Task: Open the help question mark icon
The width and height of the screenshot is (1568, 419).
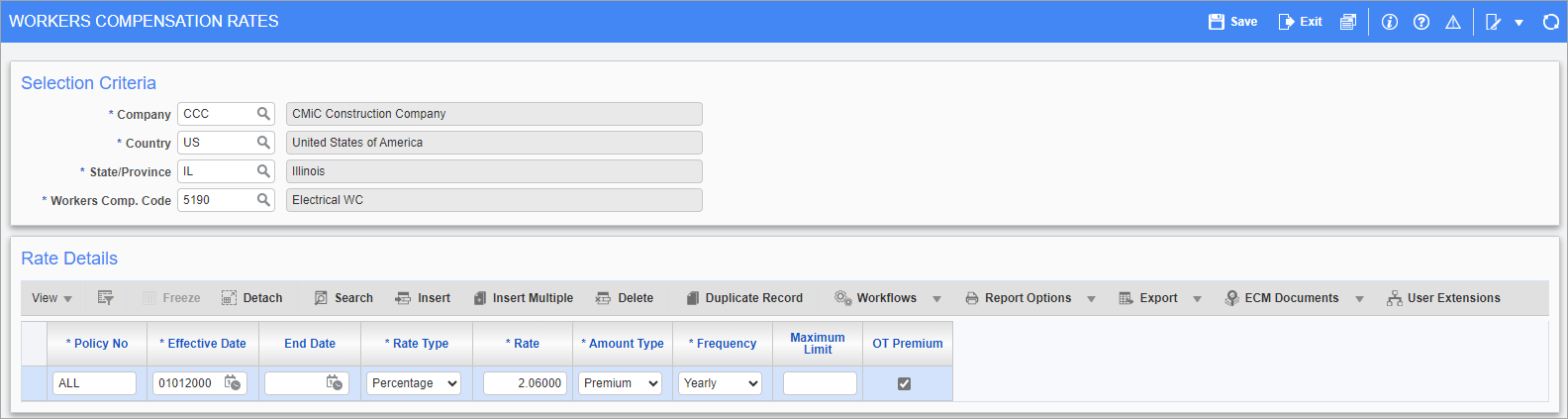Action: [1421, 22]
